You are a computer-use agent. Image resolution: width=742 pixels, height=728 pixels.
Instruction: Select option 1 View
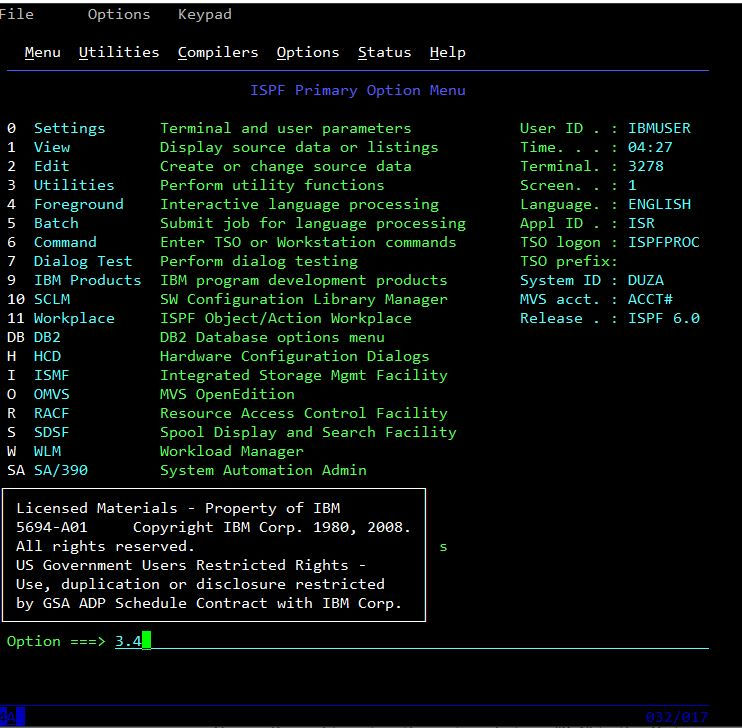pos(52,147)
